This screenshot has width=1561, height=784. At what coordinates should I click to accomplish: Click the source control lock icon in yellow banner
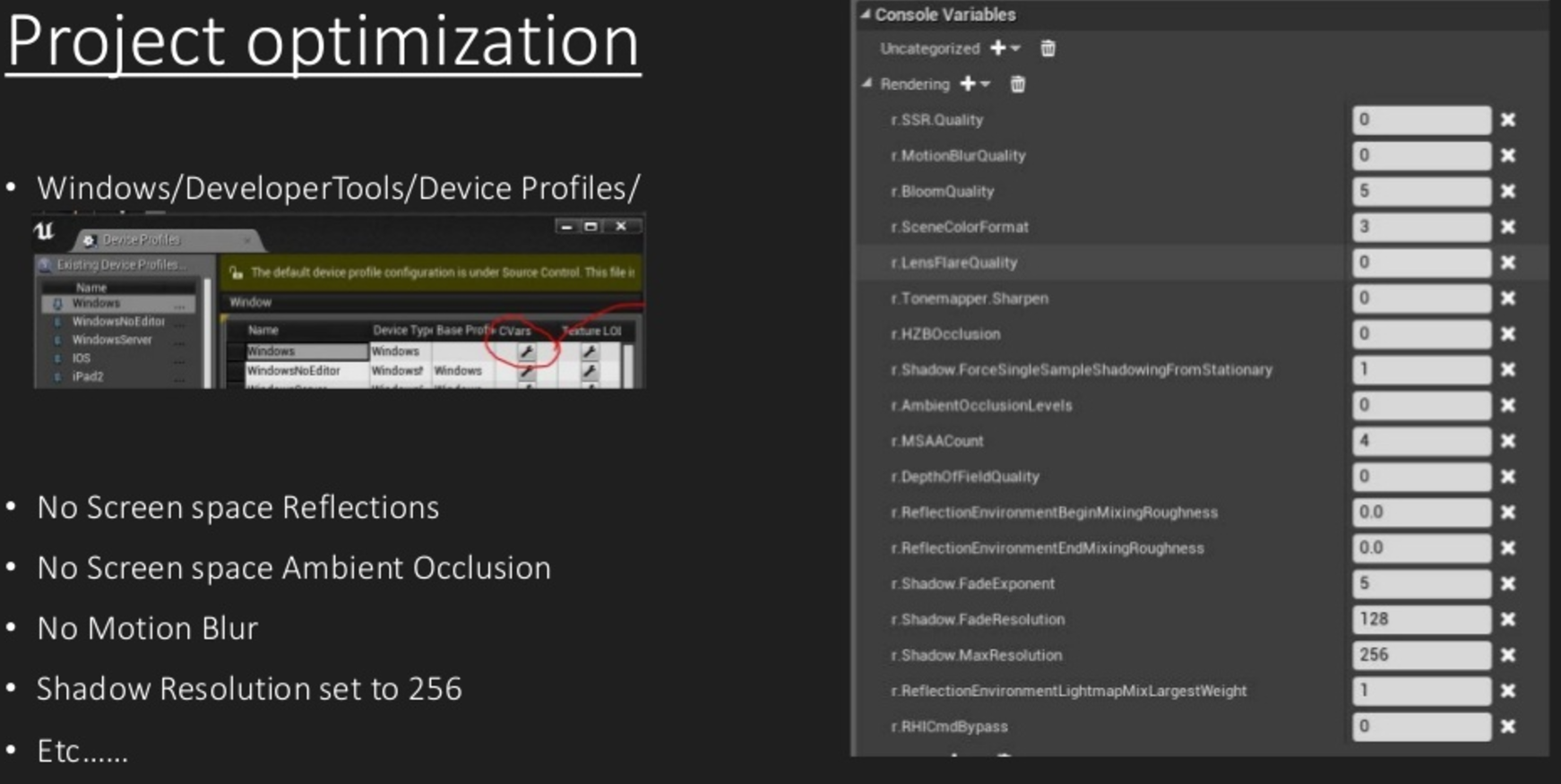[x=236, y=272]
